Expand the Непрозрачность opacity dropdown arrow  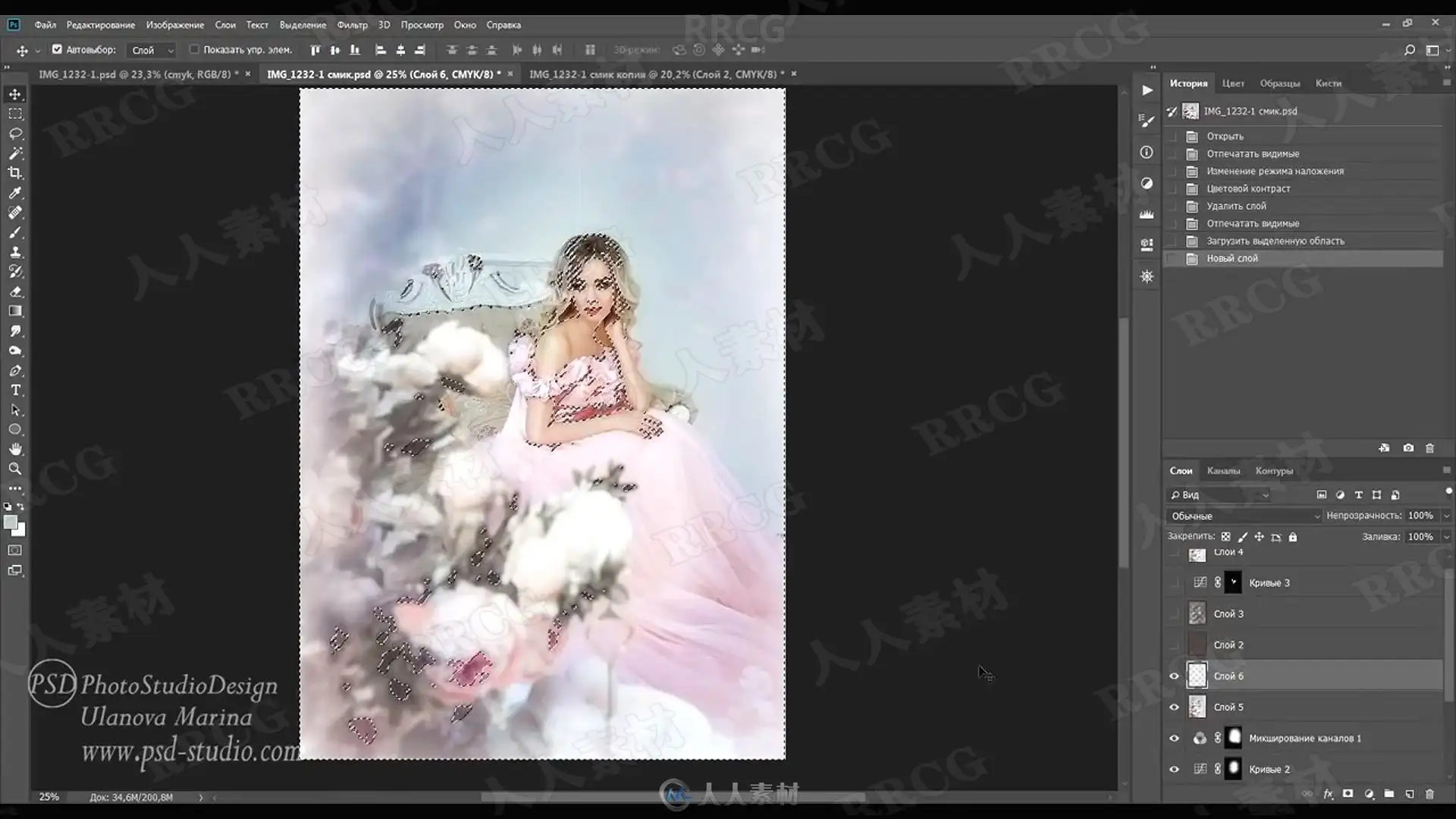1446,516
